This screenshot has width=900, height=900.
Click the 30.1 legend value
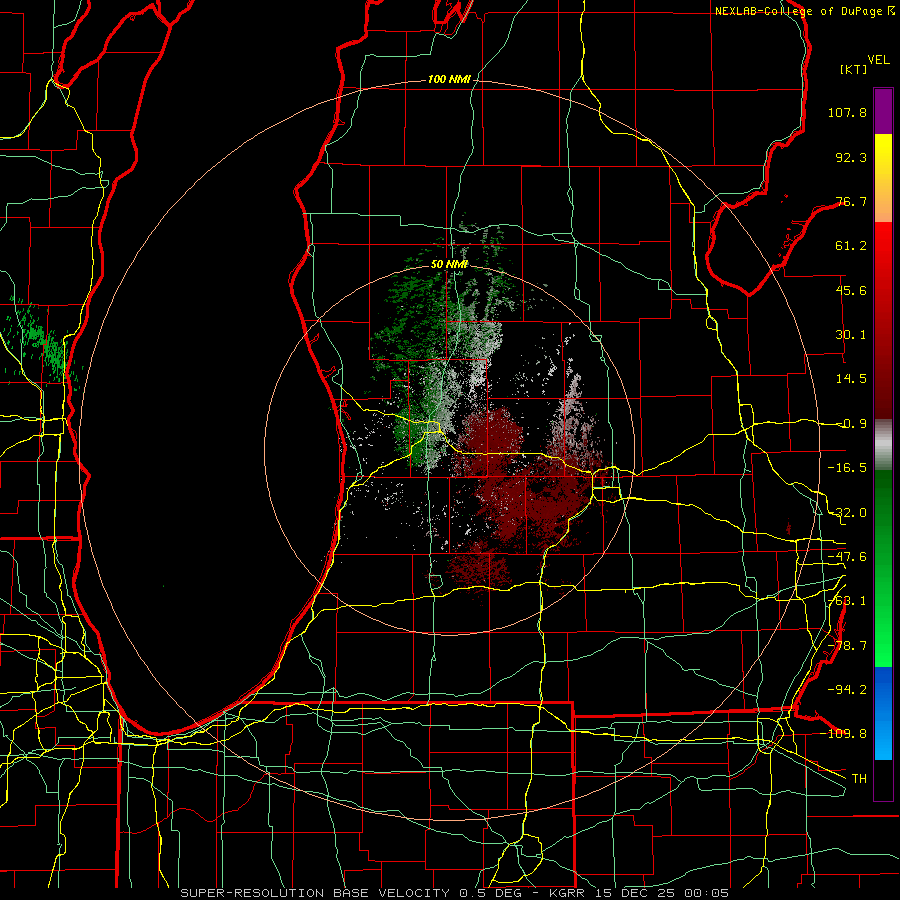click(851, 335)
